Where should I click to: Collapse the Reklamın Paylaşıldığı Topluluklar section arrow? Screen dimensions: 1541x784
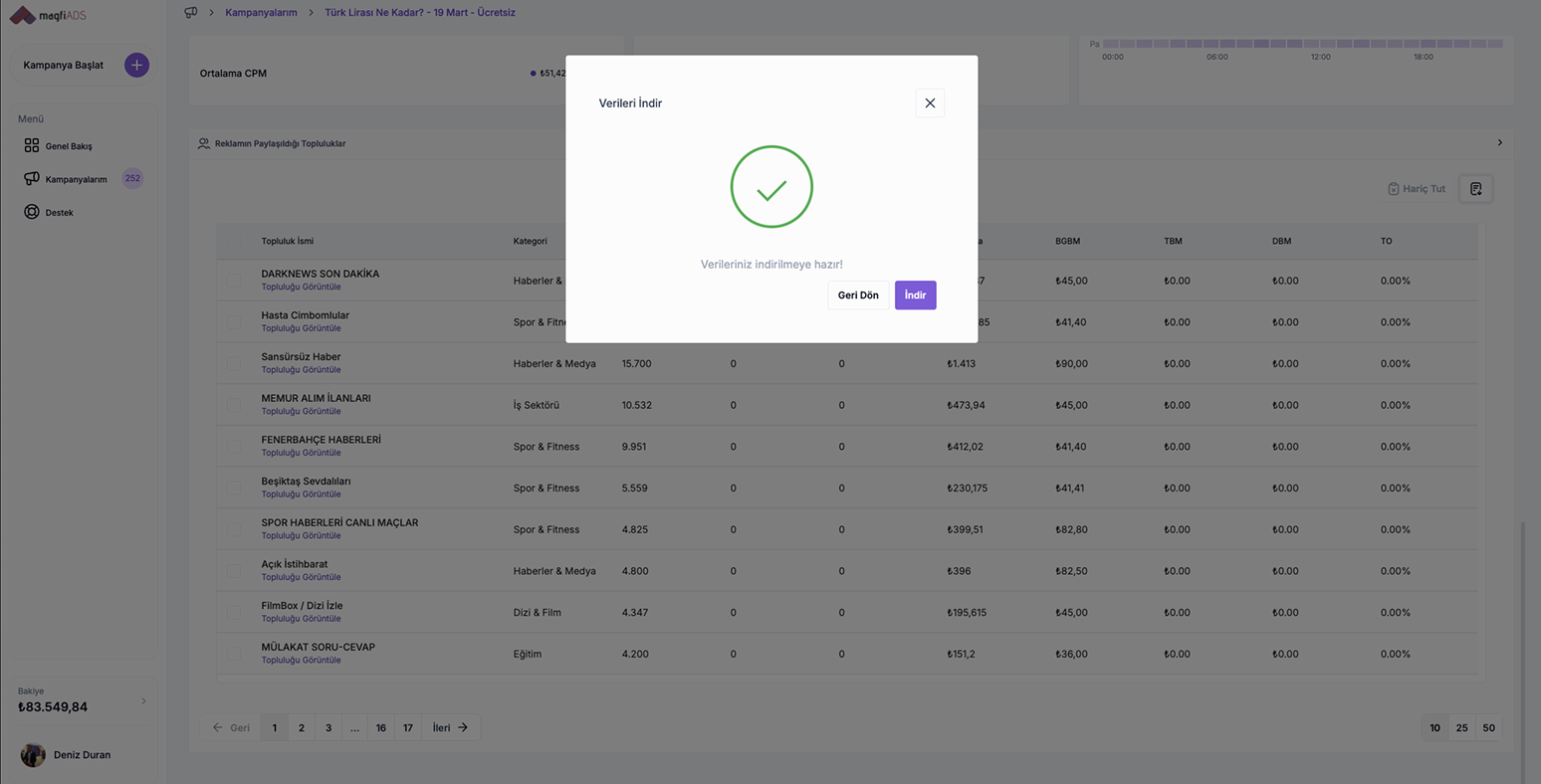pos(1499,143)
